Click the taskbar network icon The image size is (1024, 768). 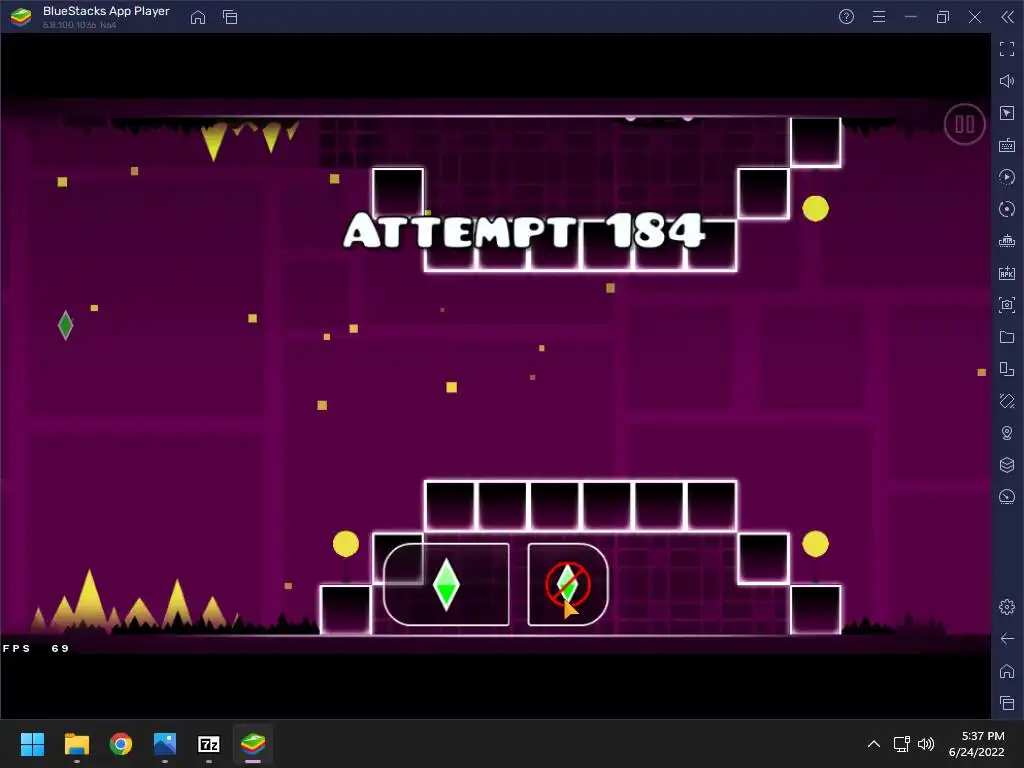point(902,744)
